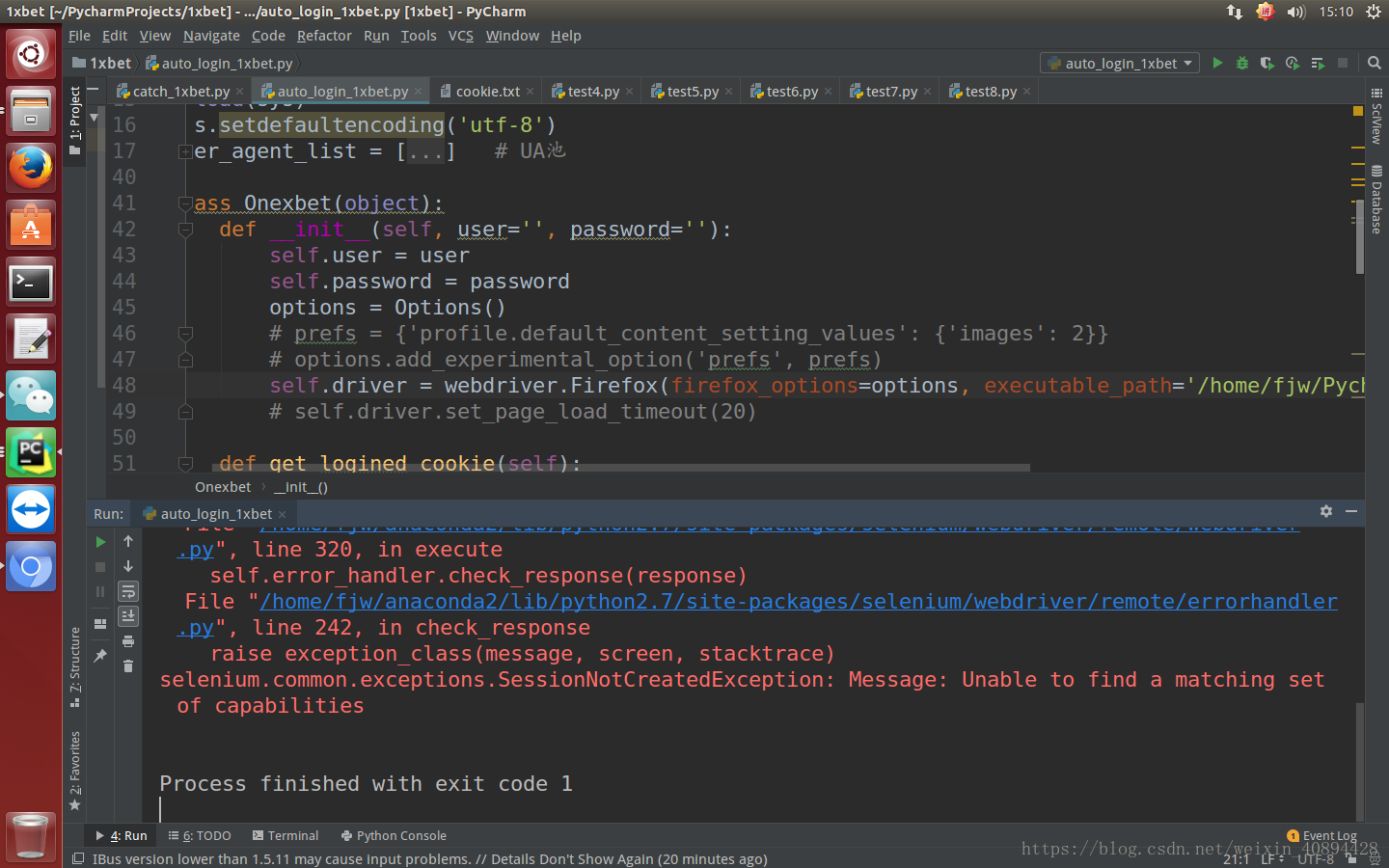Viewport: 1389px width, 868px height.
Task: Launch the profiler from the toolbar
Action: (1293, 62)
